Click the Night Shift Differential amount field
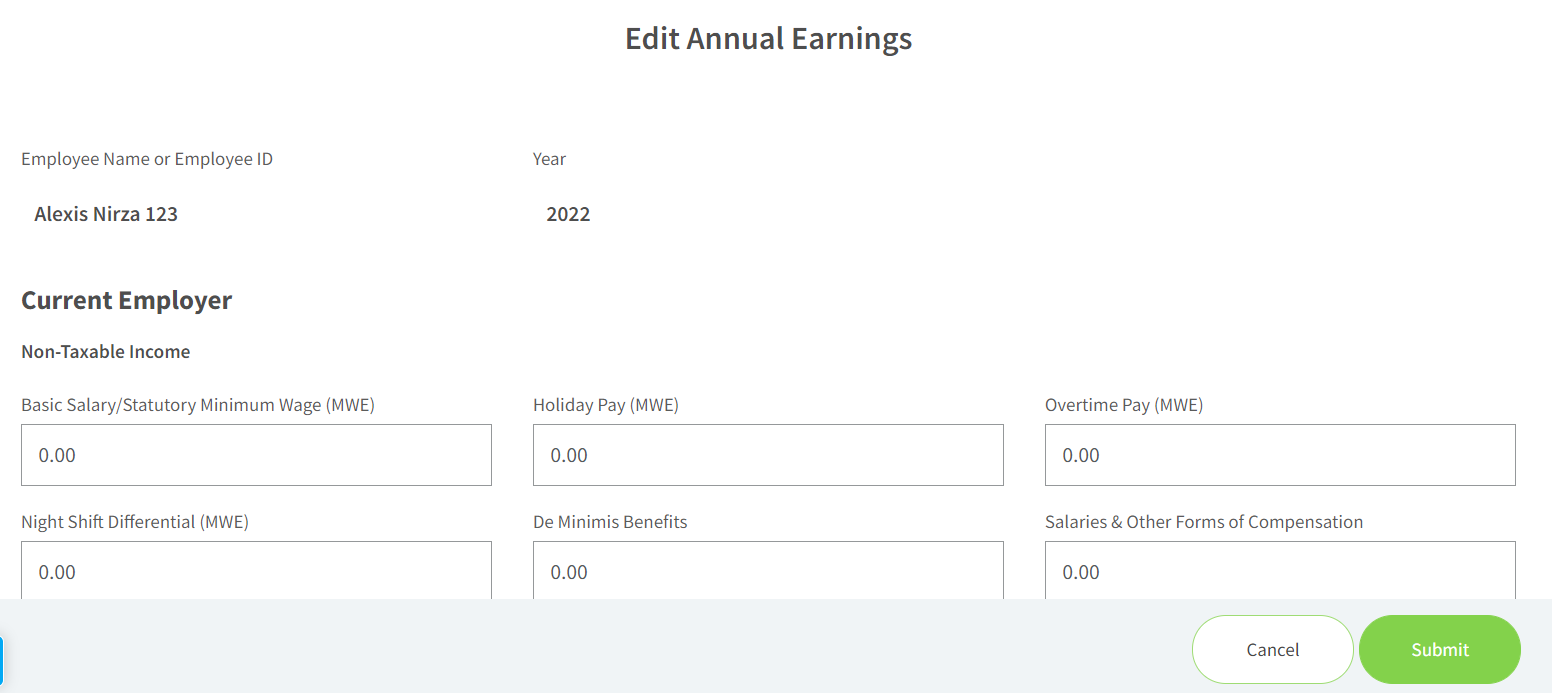 (x=256, y=570)
